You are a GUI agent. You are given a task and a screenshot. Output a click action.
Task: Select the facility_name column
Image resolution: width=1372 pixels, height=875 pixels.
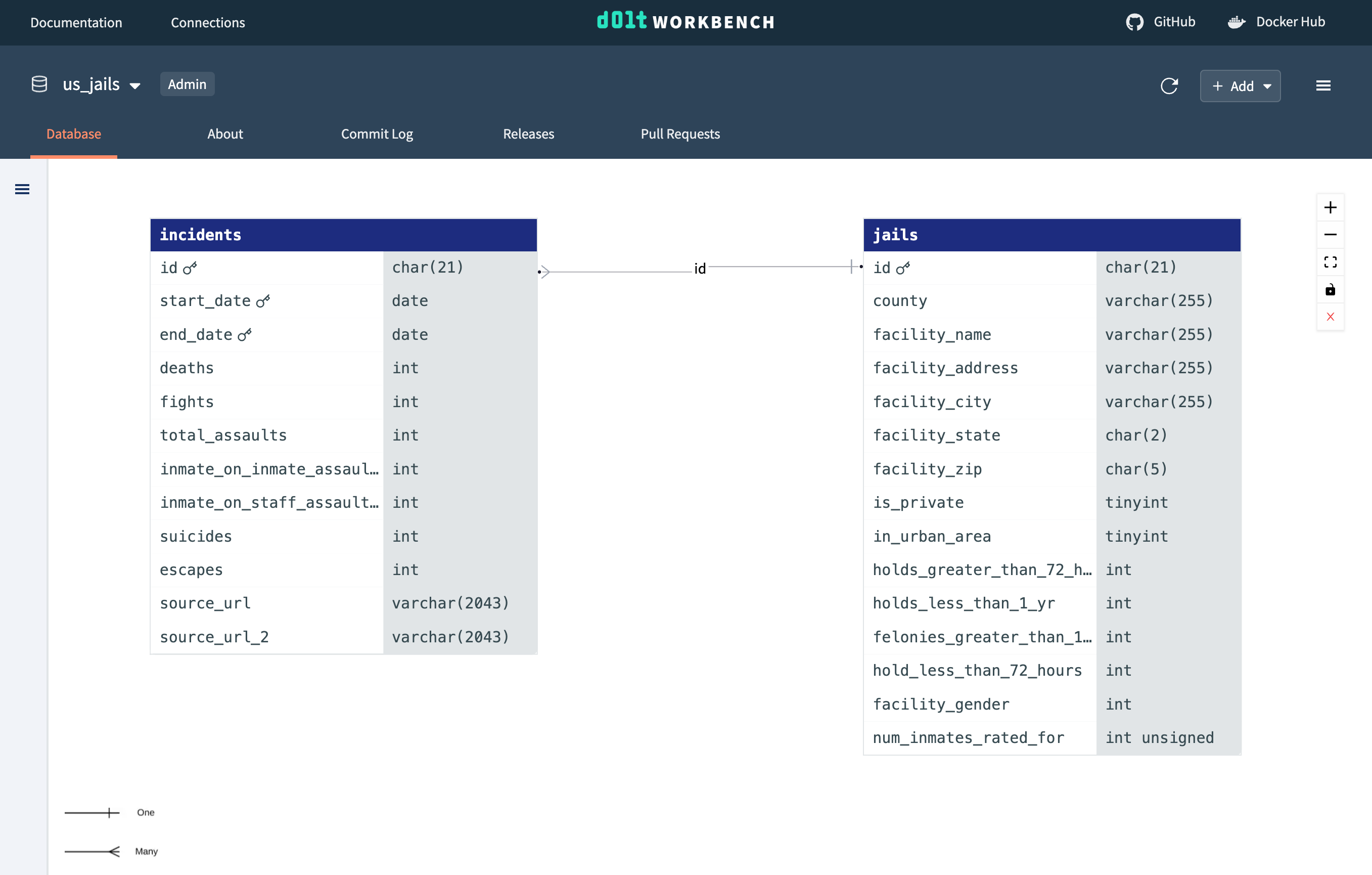pyautogui.click(x=1052, y=335)
